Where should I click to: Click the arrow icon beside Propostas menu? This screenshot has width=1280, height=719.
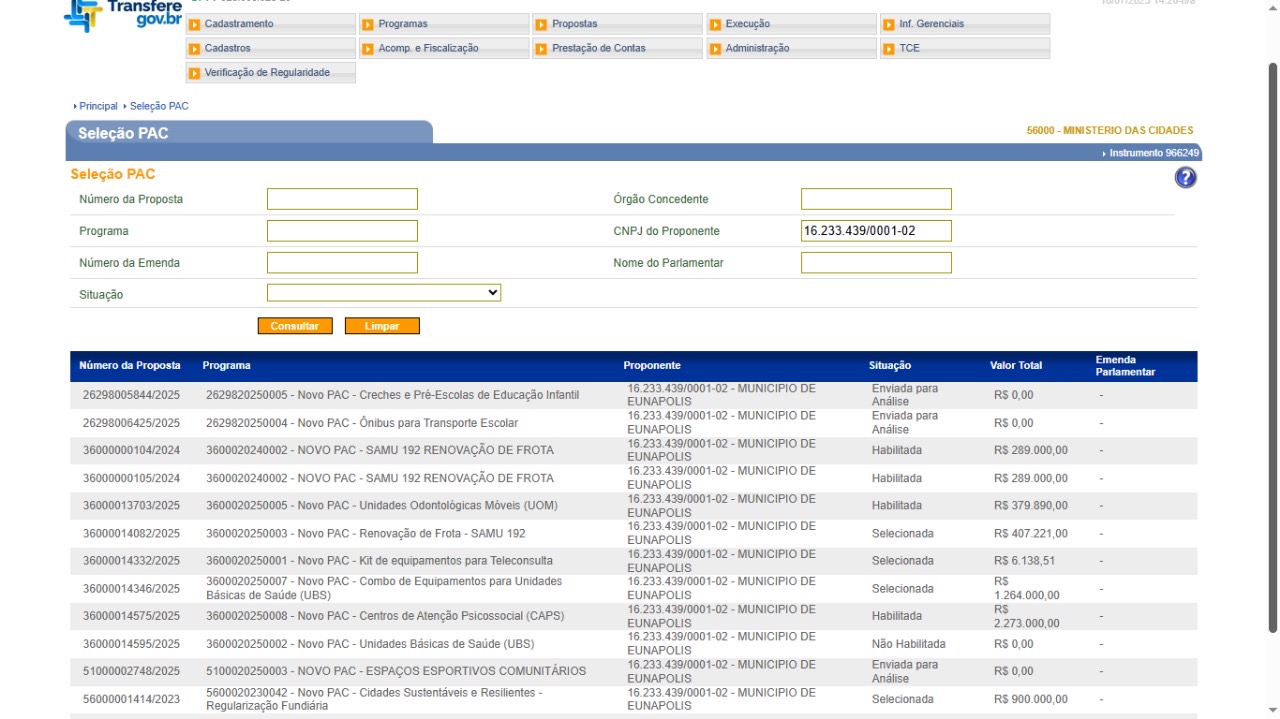coord(541,24)
